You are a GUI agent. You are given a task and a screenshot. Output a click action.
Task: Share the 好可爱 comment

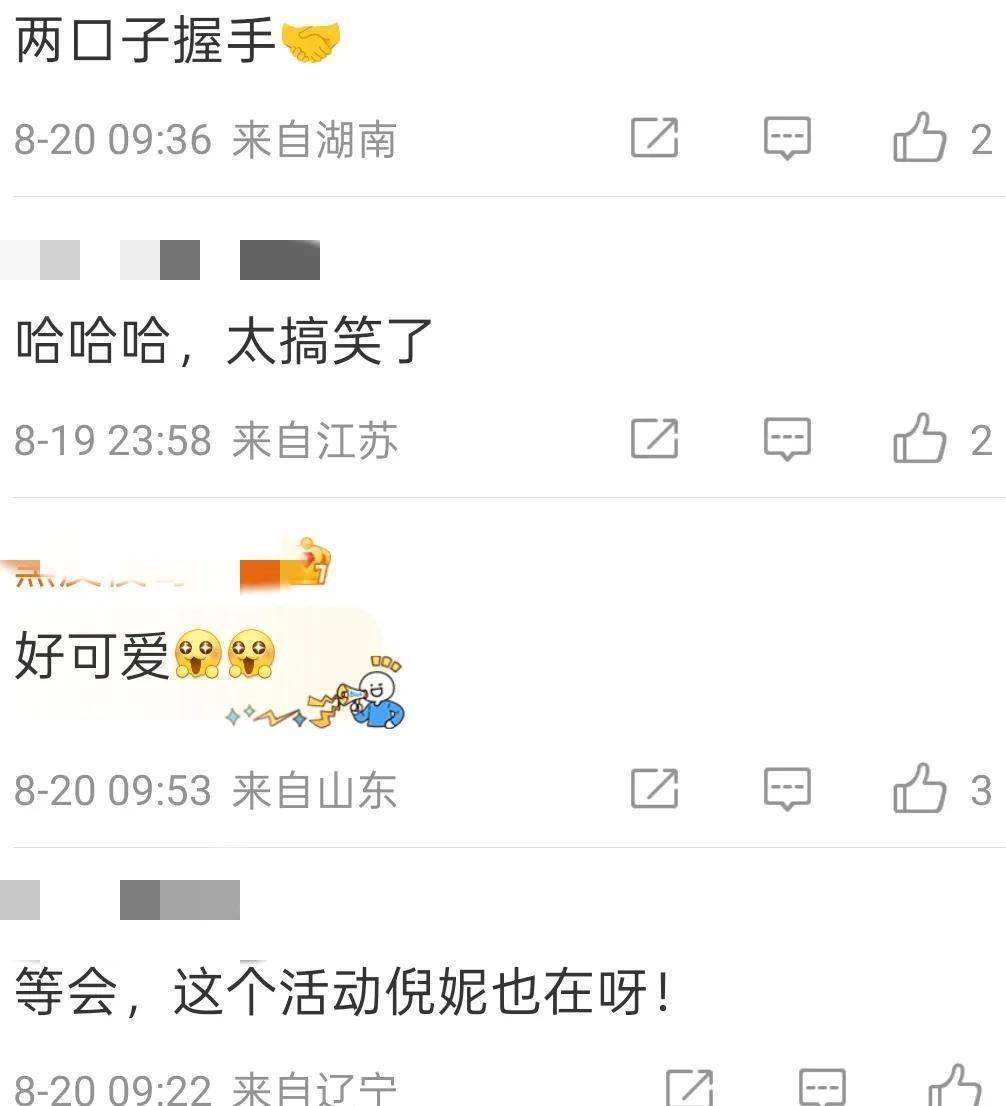coord(654,788)
